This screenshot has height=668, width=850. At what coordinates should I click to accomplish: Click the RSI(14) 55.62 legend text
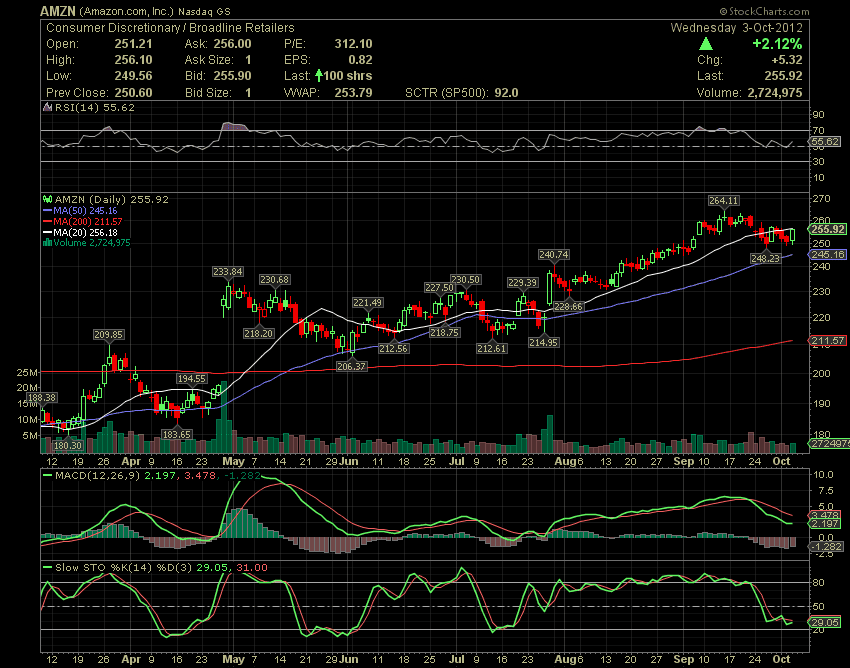pyautogui.click(x=95, y=107)
